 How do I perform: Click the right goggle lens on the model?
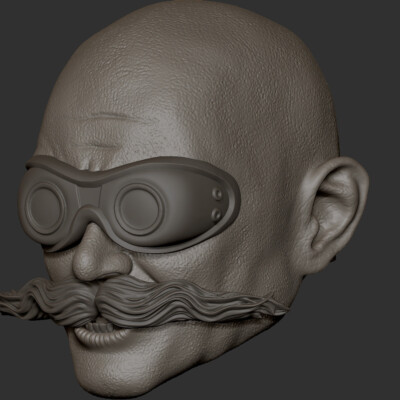pos(139,208)
